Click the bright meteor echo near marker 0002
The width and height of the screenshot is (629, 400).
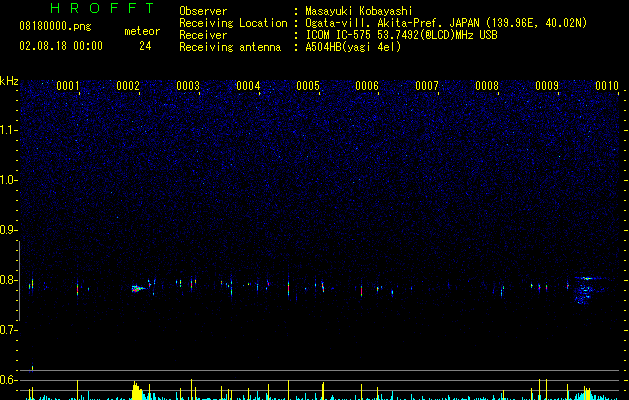point(138,288)
